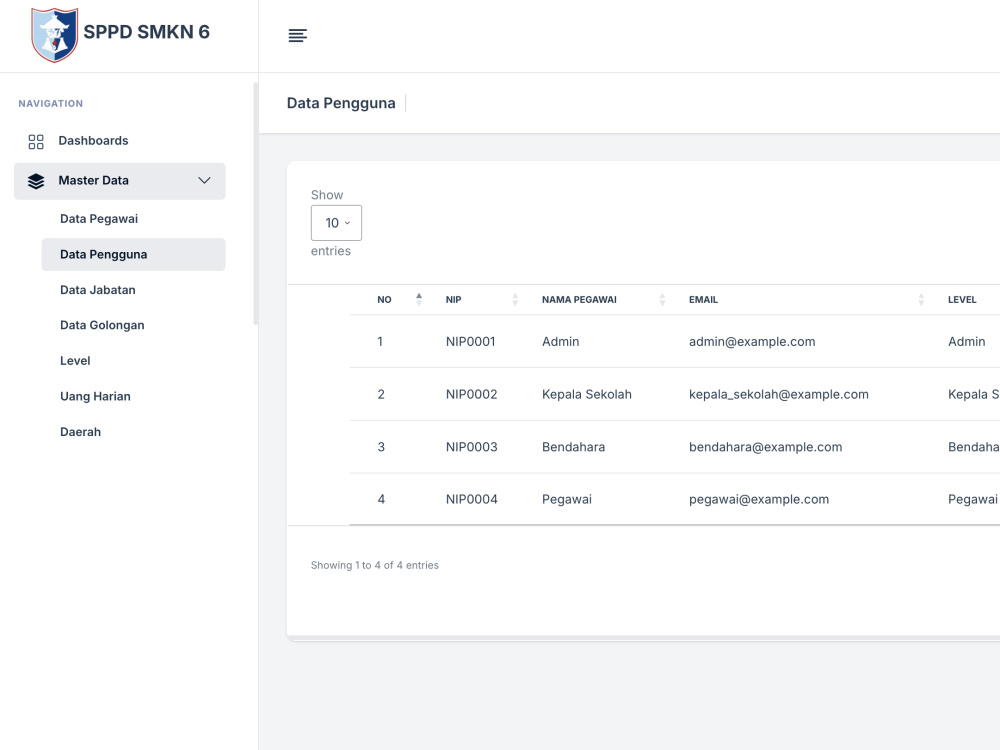Click pegawai@example.com email

pos(759,500)
